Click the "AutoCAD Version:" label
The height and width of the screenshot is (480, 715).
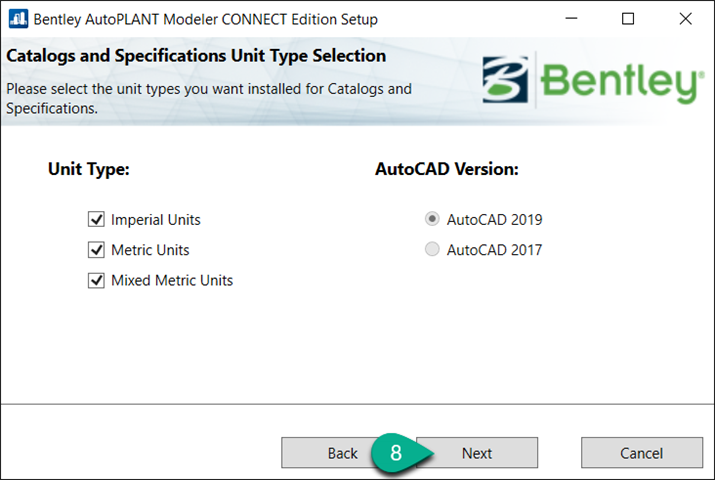pos(447,169)
